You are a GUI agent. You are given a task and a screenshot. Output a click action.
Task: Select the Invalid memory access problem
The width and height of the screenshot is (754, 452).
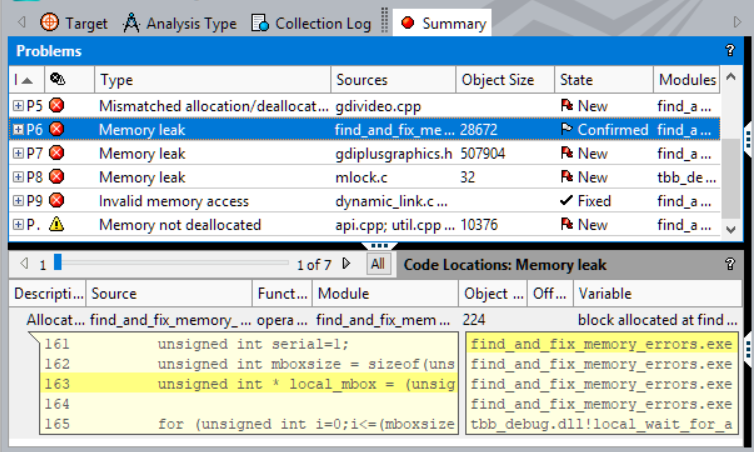[364, 201]
